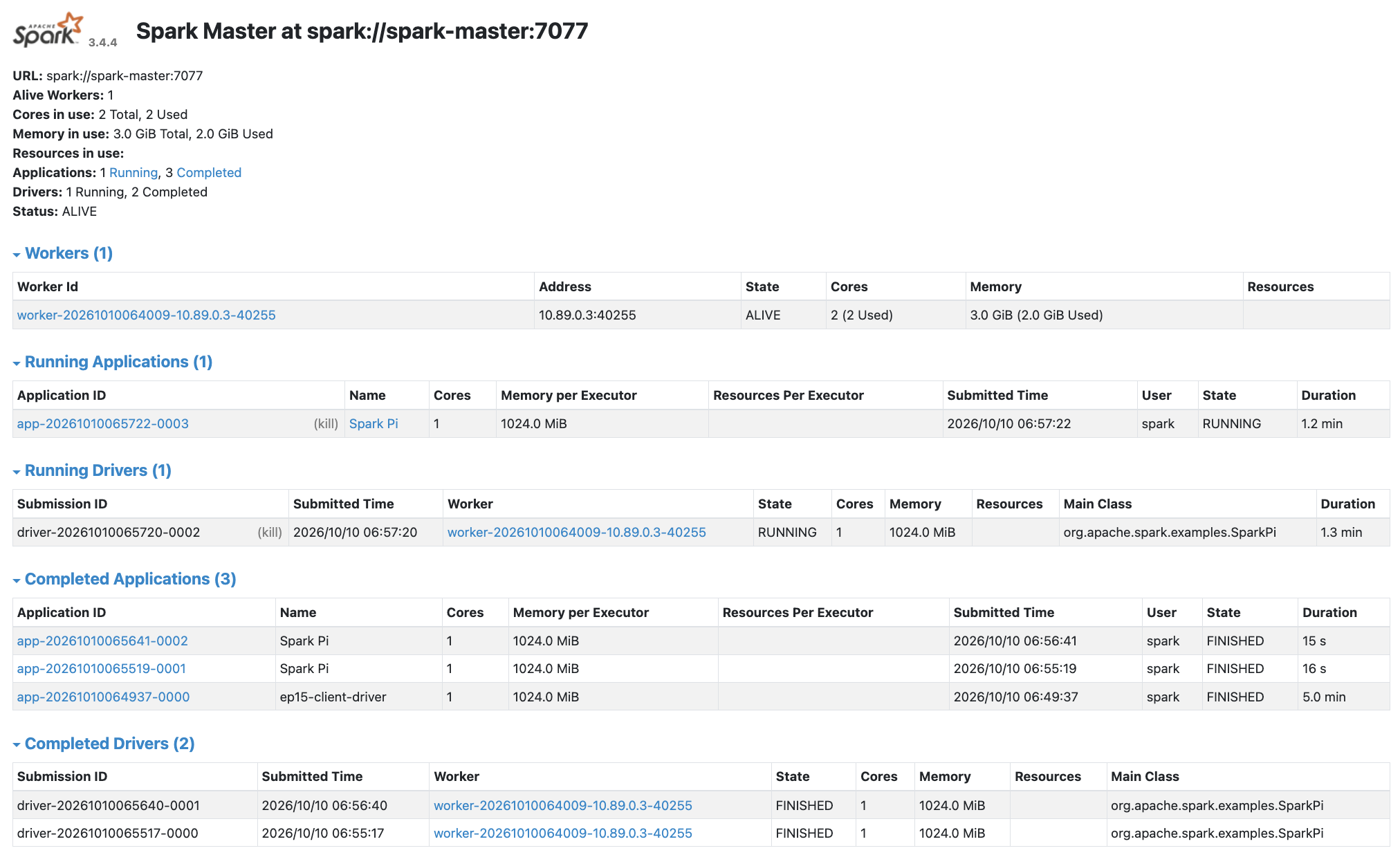Screen dimensions: 1400x855
Task: Select the master URL spark://spark-master:7077 text
Action: pos(125,75)
